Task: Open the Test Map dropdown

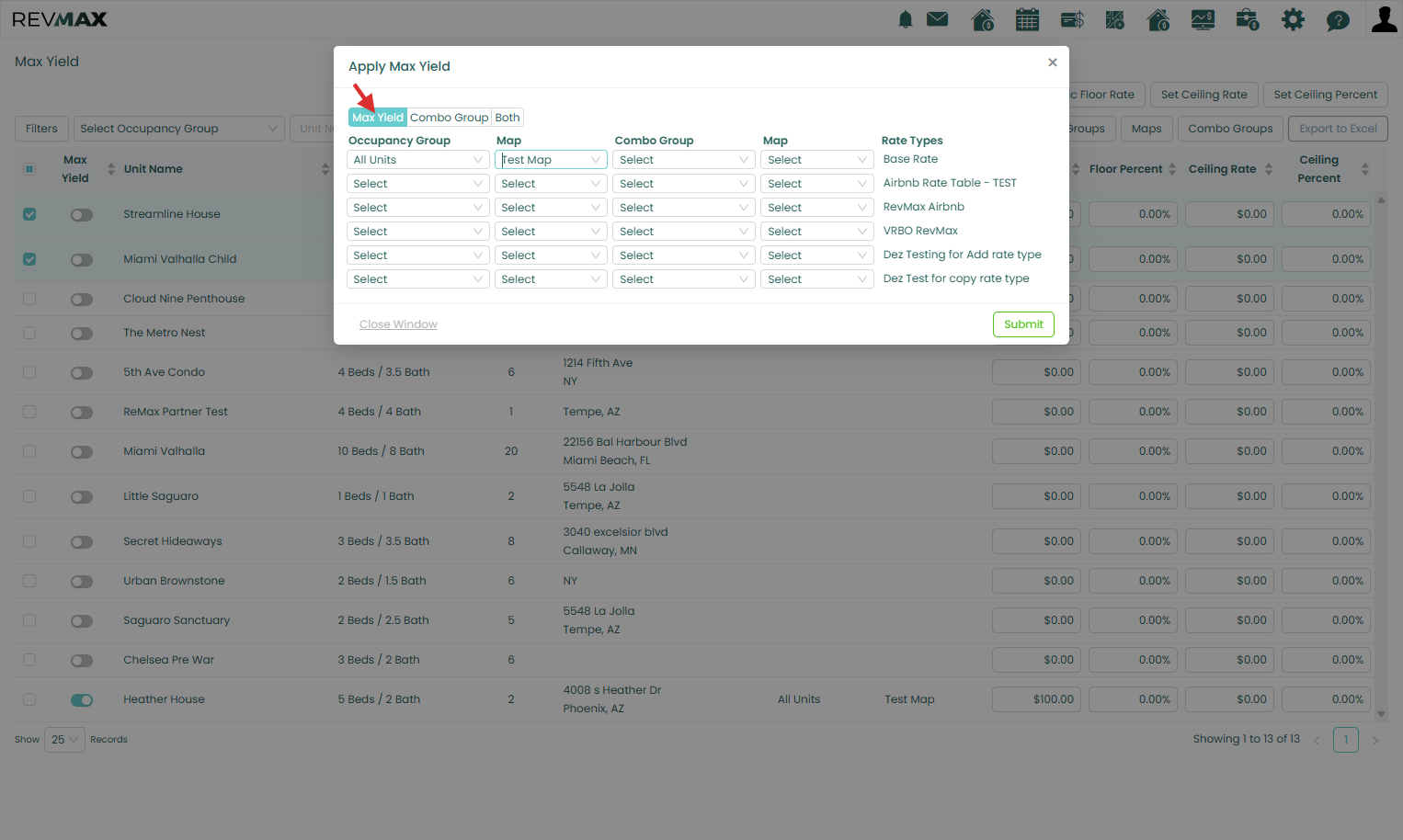Action: 551,160
